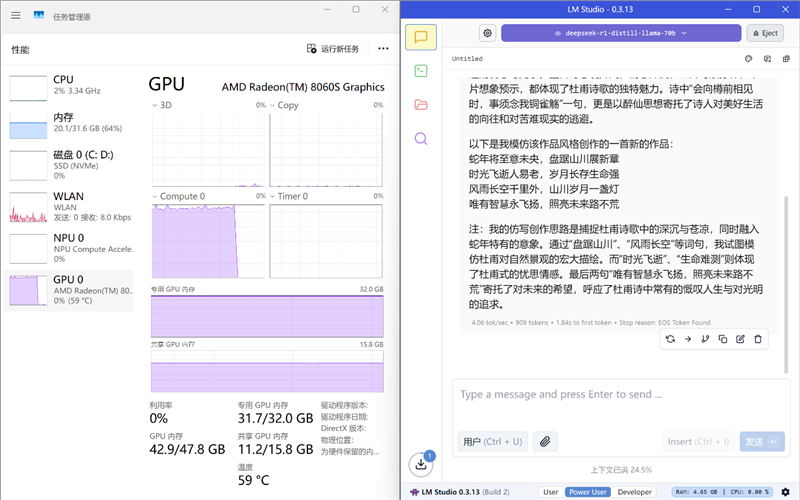This screenshot has width=800, height=500.
Task: Open the Developer terminal sidebar icon
Action: [x=421, y=71]
